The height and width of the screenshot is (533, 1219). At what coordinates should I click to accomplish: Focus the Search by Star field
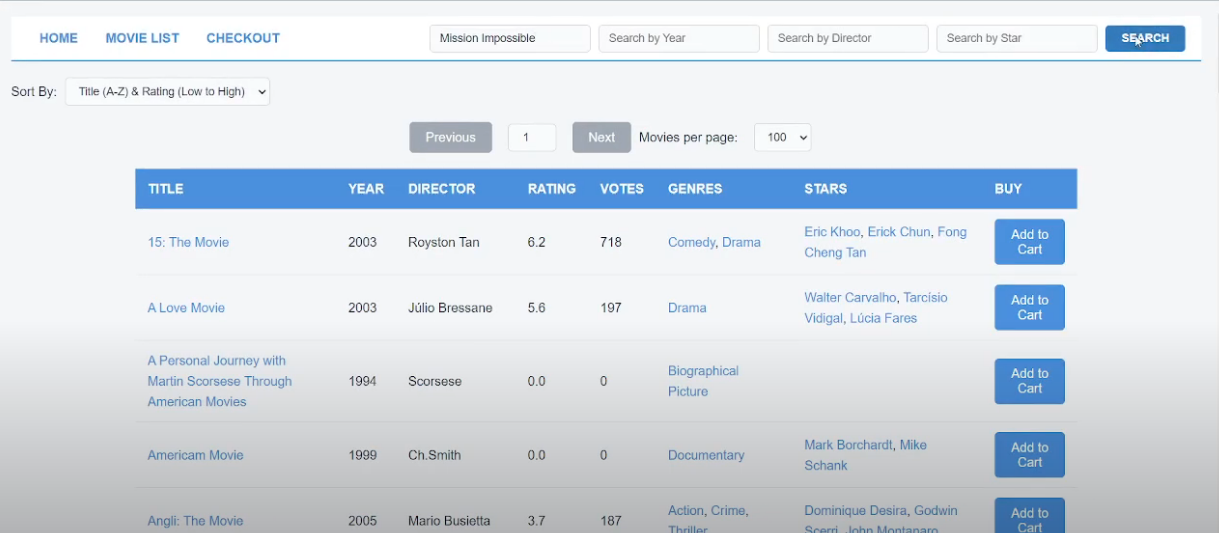(1017, 38)
